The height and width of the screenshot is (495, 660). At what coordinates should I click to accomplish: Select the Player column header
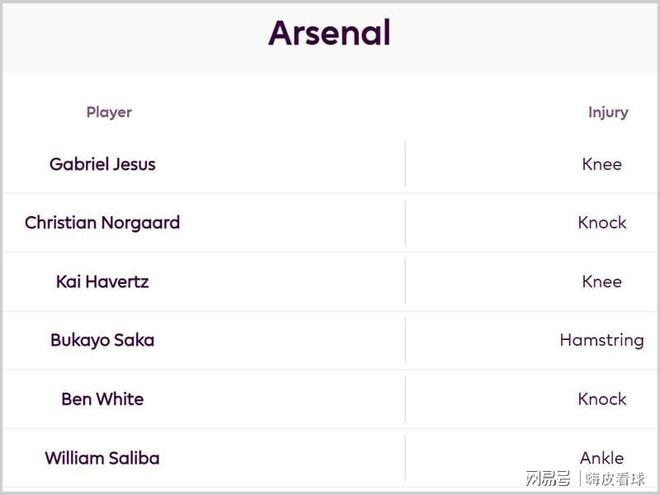click(x=109, y=112)
